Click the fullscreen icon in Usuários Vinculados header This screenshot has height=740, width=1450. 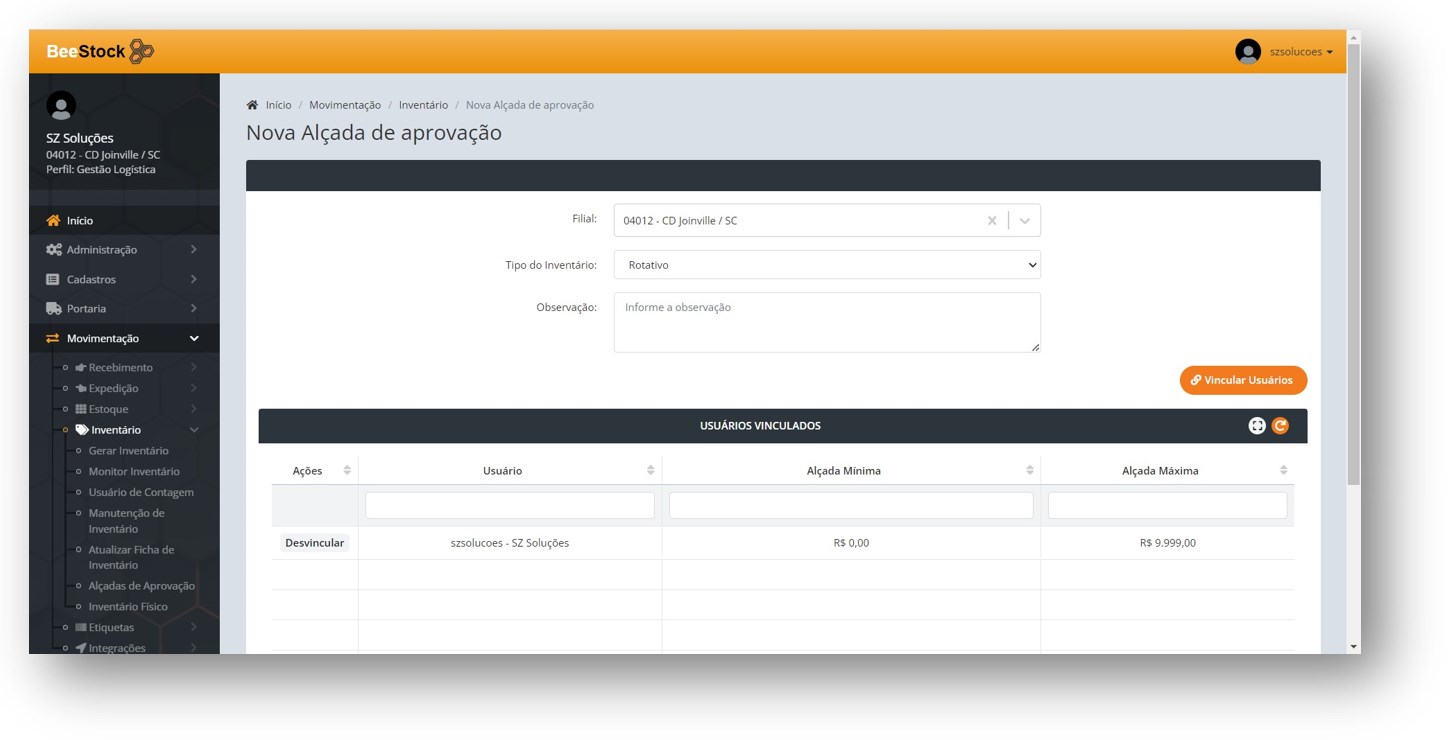(1257, 426)
